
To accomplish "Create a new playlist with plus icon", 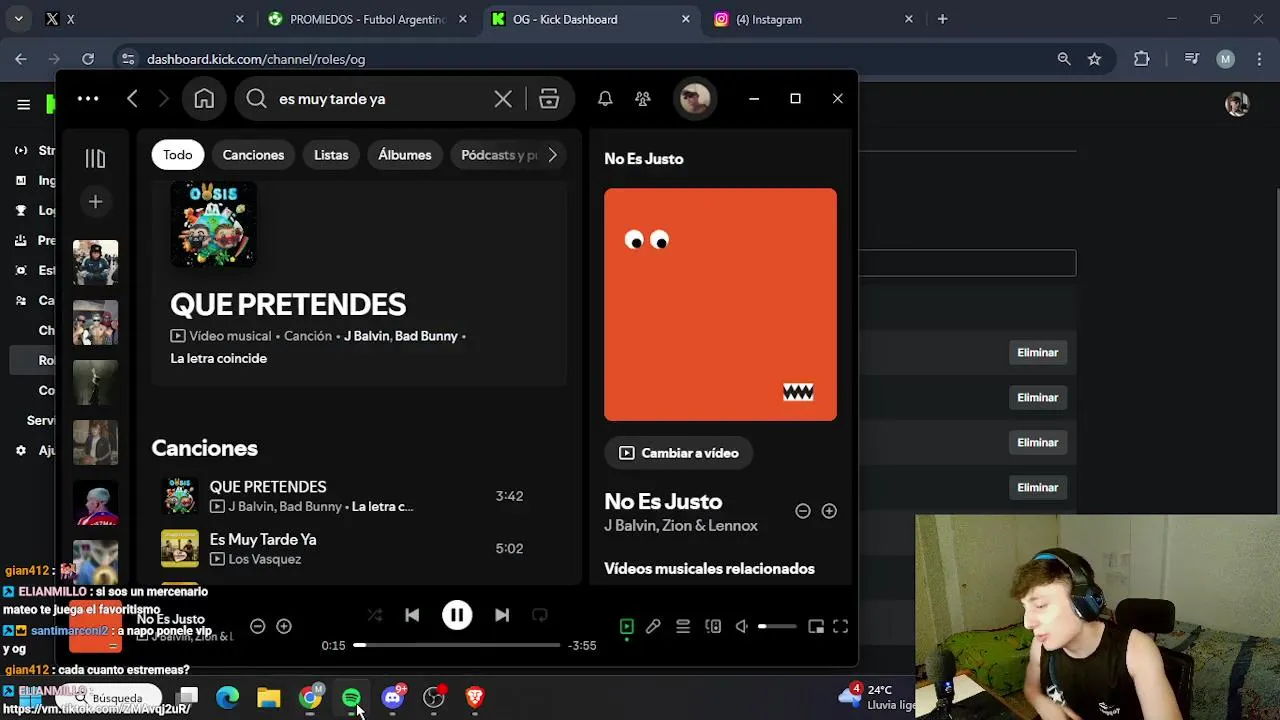I will tap(95, 202).
